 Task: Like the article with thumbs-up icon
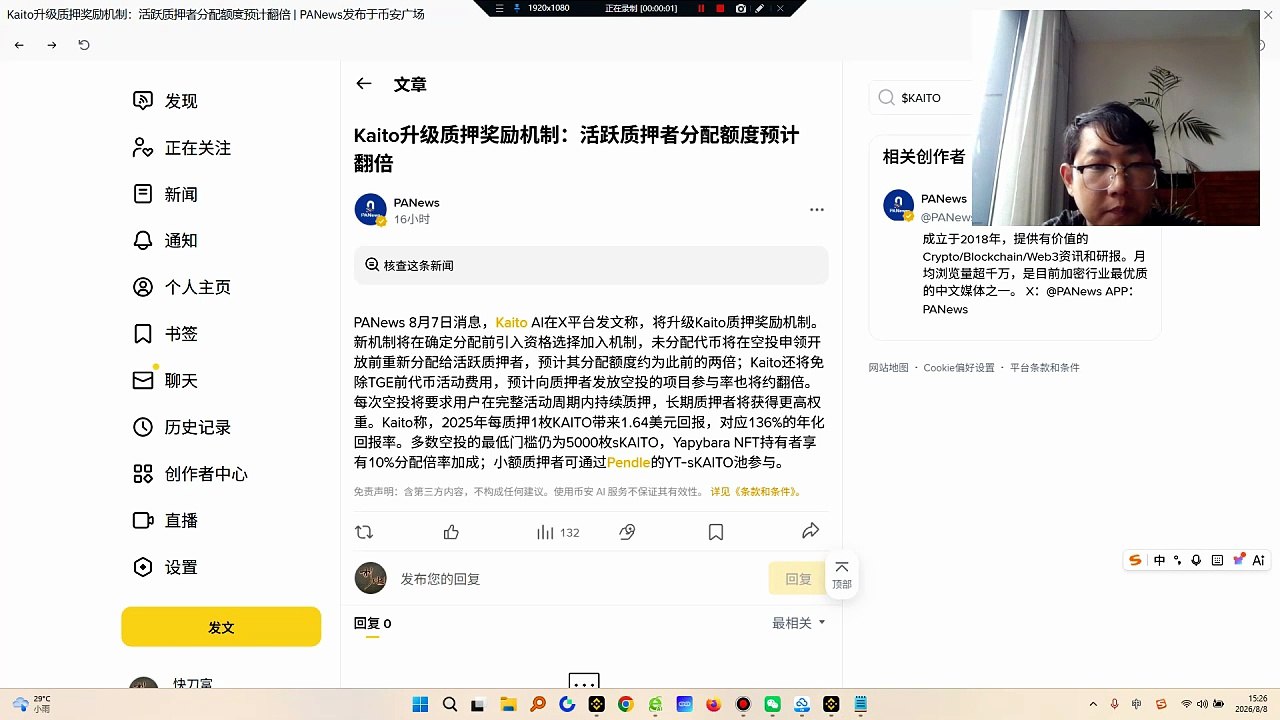(x=451, y=532)
